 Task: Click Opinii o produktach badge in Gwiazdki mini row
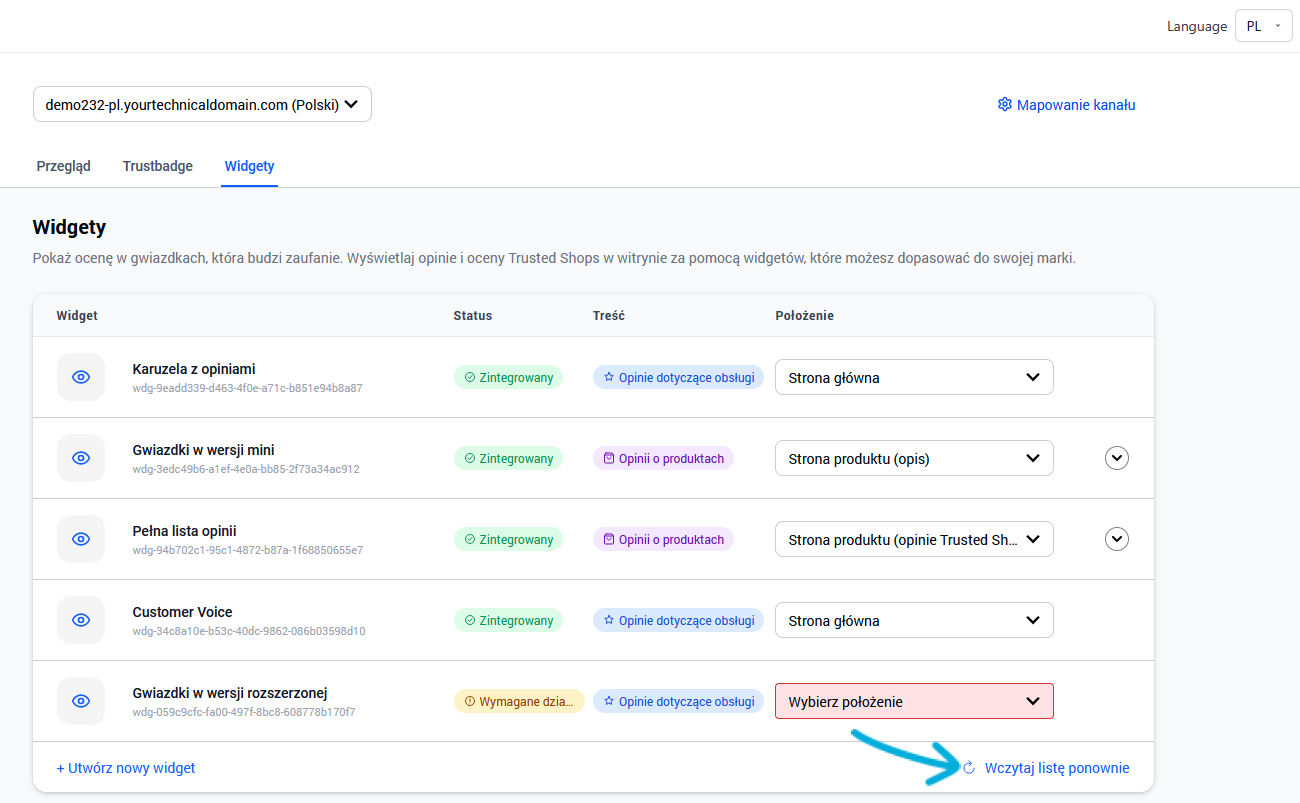663,458
